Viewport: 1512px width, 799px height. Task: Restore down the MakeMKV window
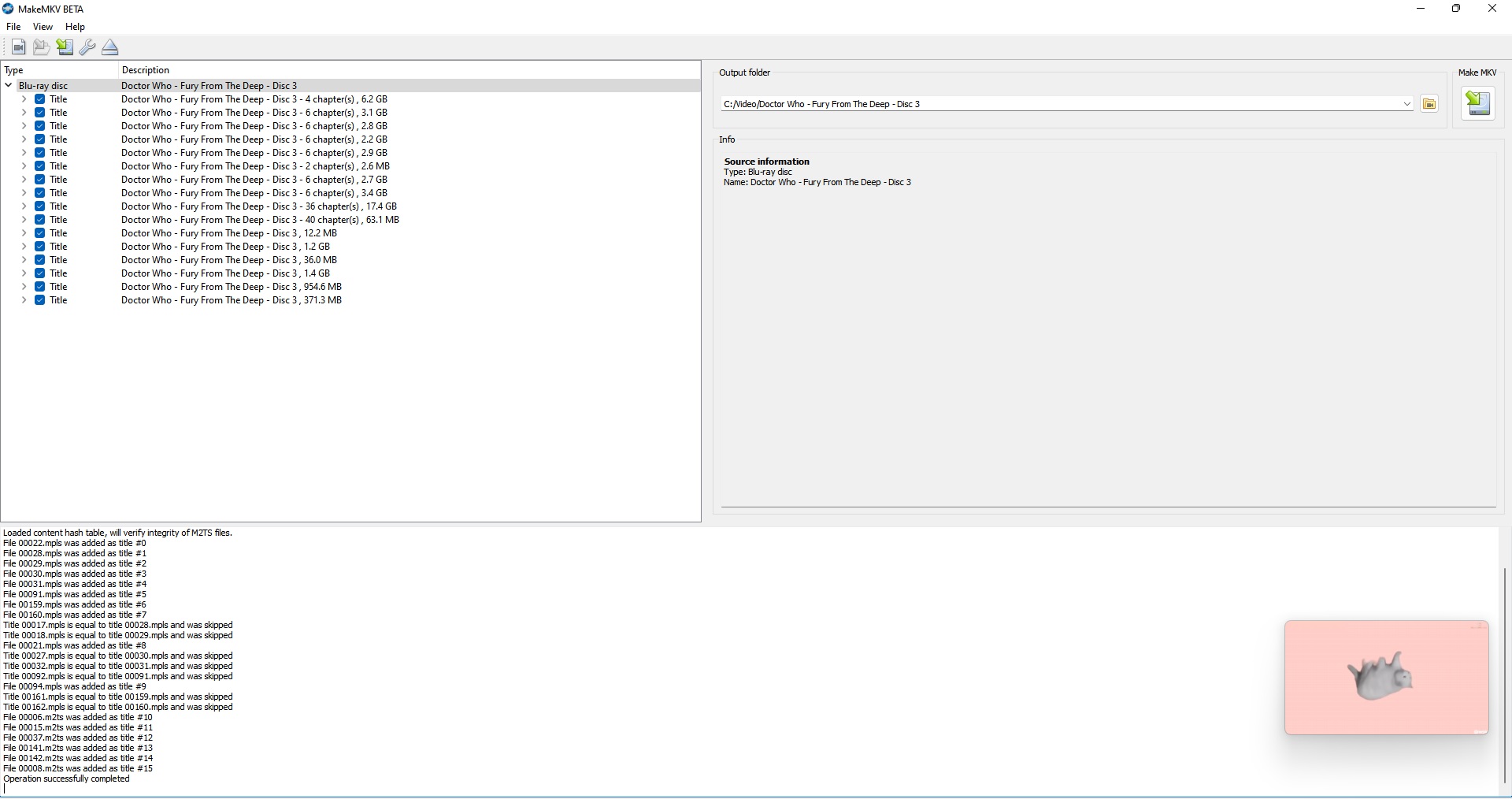tap(1457, 9)
